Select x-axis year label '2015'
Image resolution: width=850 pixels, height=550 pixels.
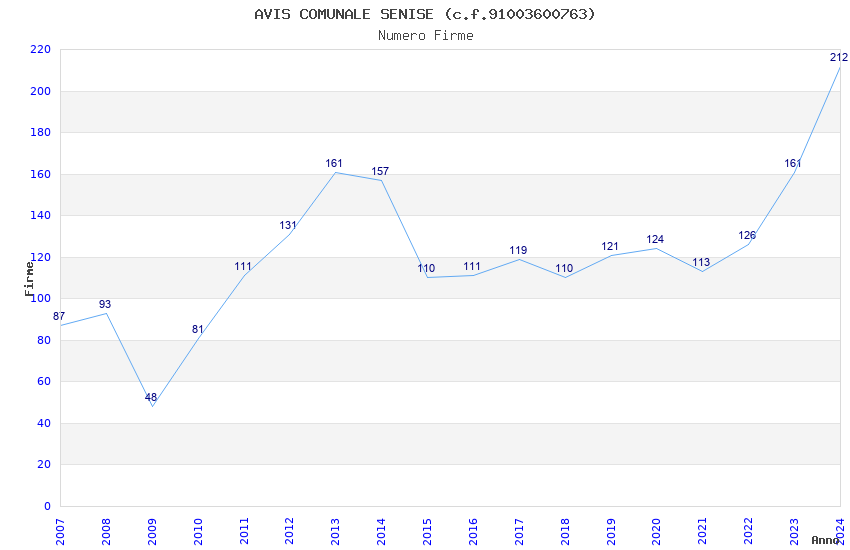[427, 532]
